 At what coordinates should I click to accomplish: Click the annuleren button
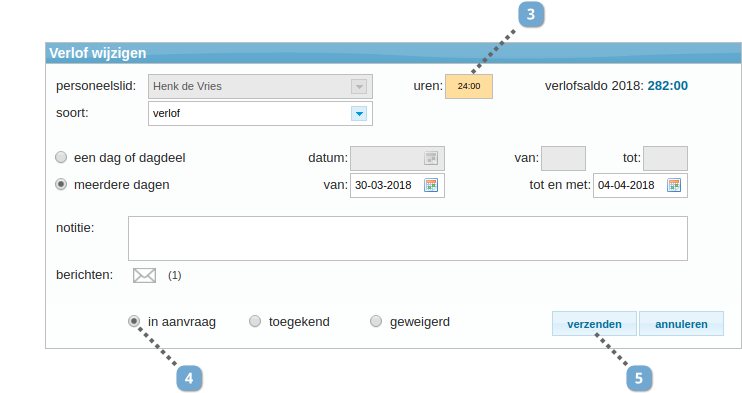tap(681, 324)
